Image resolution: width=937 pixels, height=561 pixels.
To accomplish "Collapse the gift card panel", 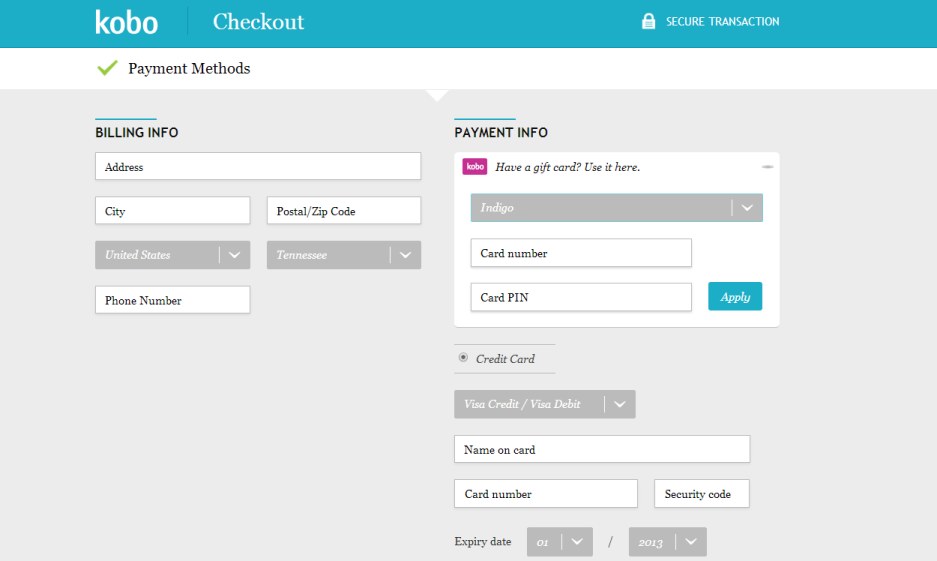I will click(767, 166).
